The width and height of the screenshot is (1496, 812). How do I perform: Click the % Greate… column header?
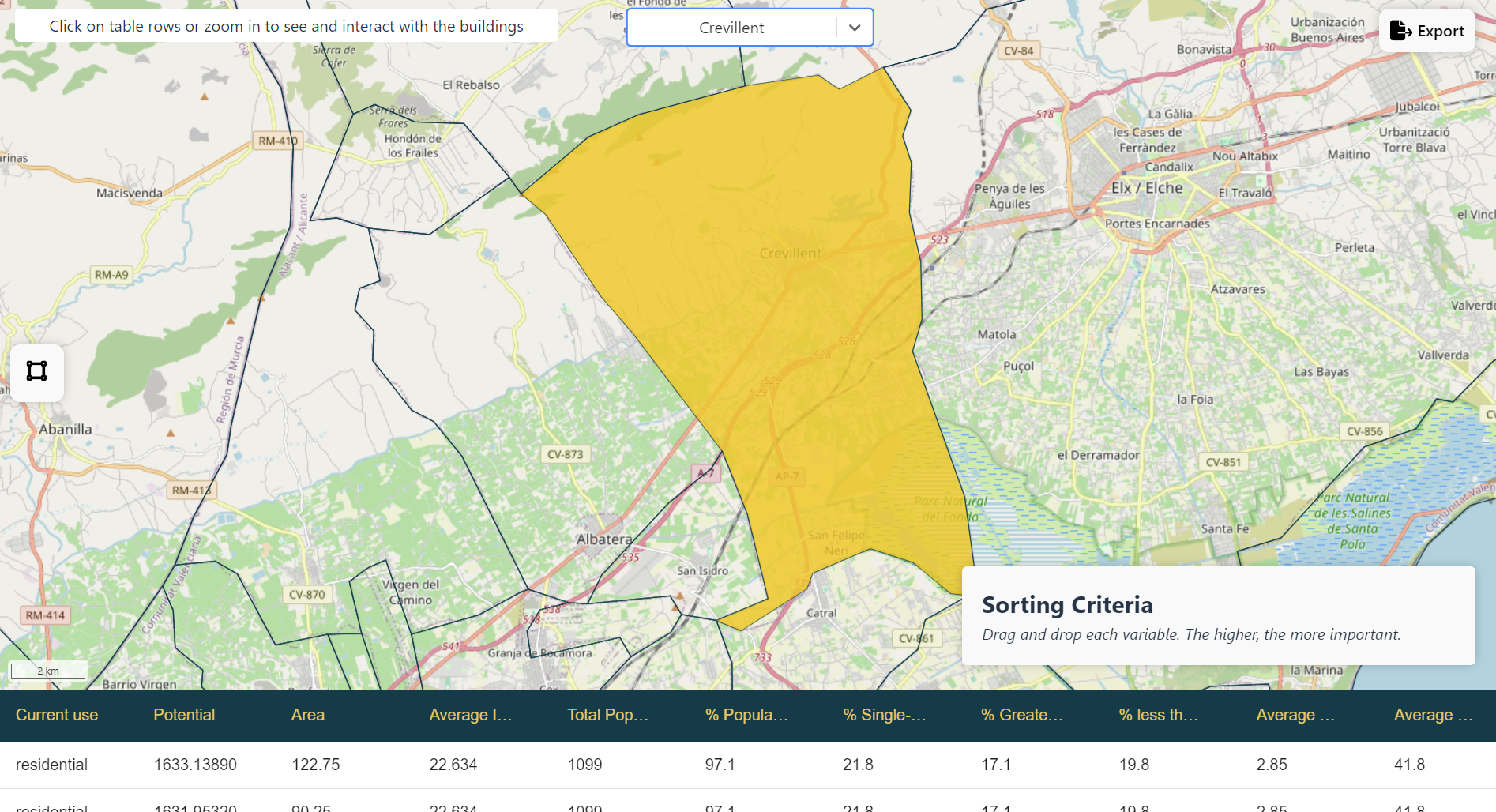(1022, 715)
